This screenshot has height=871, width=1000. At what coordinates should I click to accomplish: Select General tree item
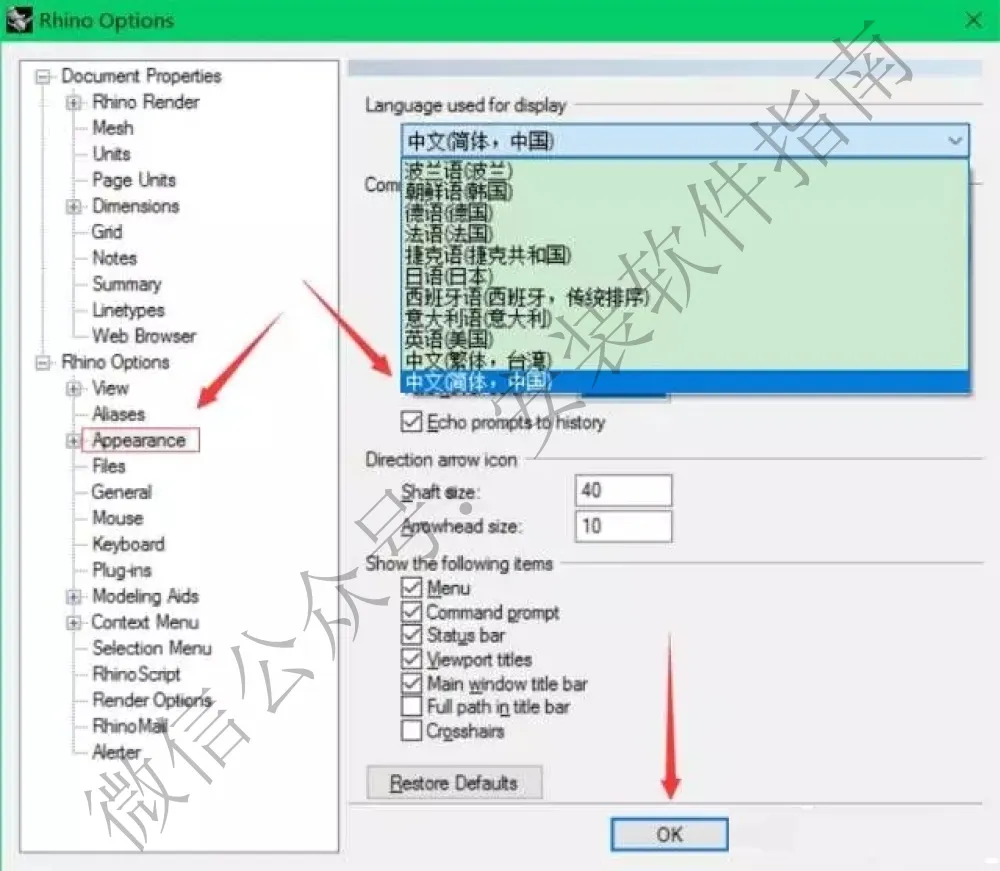(x=122, y=492)
